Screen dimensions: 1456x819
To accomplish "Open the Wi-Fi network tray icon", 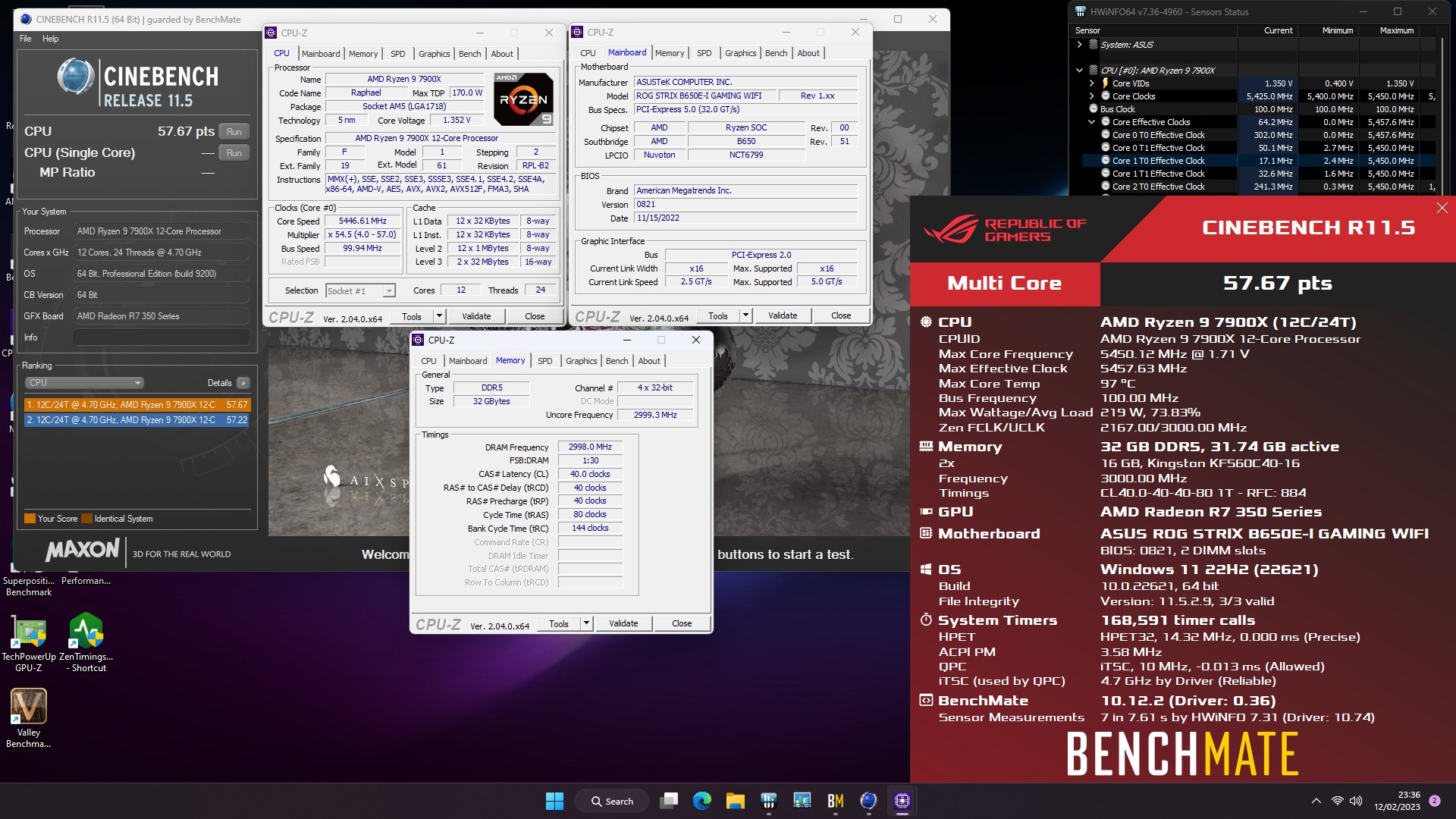I will click(1337, 801).
